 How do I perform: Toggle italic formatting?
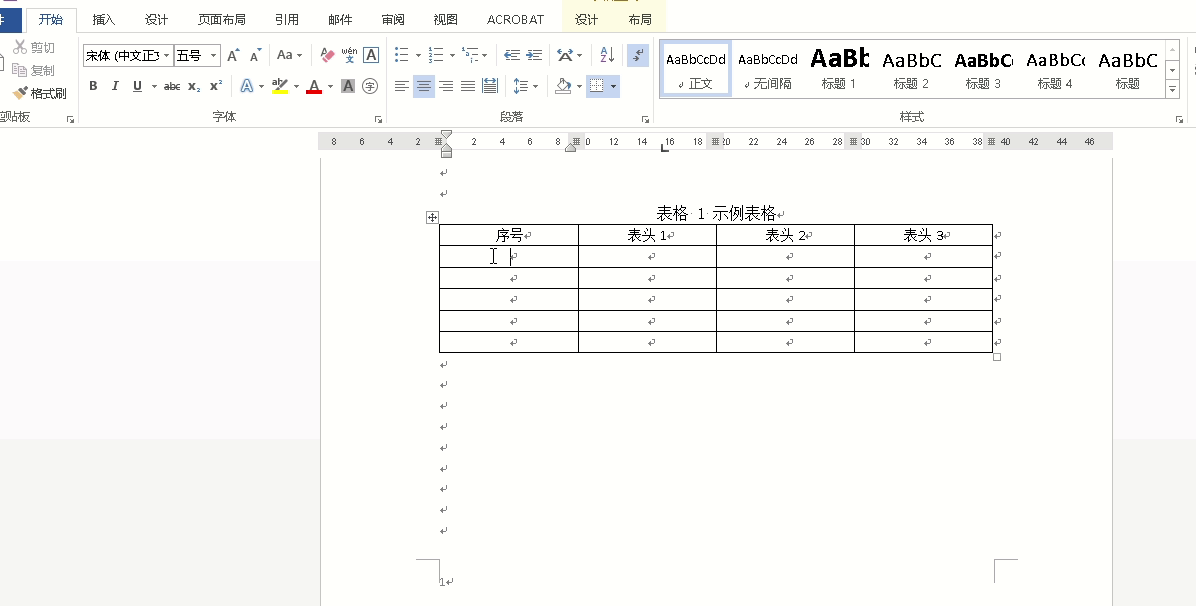[x=115, y=86]
